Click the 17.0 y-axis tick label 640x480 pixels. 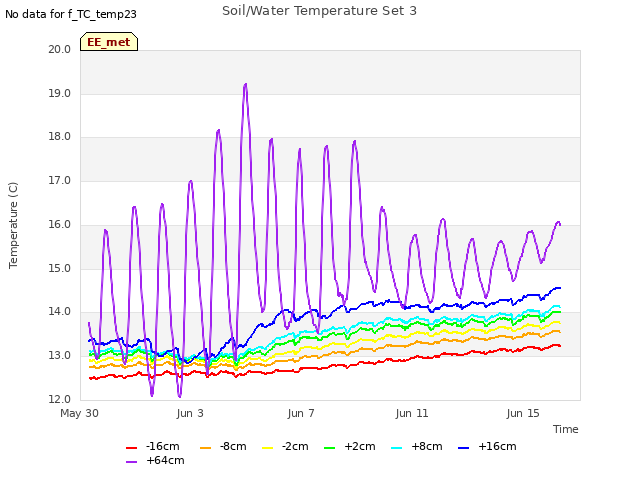60,180
